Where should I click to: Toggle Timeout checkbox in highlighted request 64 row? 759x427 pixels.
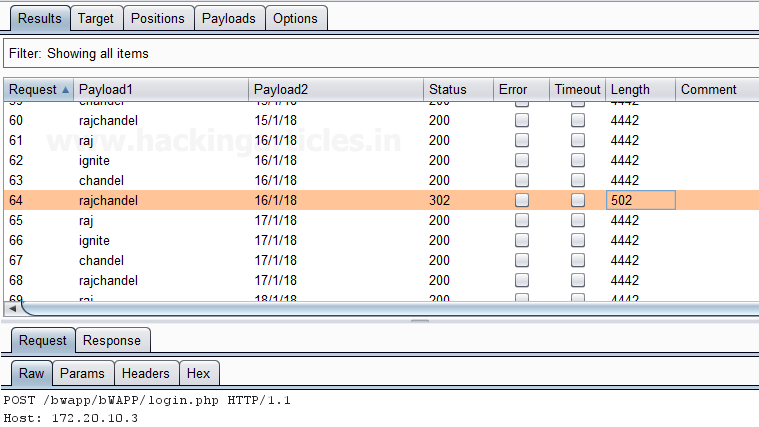point(578,200)
